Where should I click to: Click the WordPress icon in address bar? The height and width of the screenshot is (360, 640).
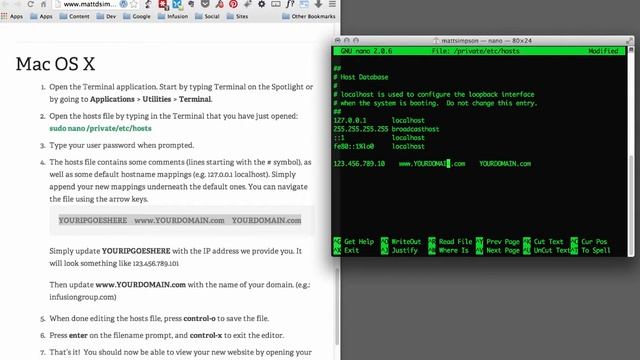coord(123,4)
